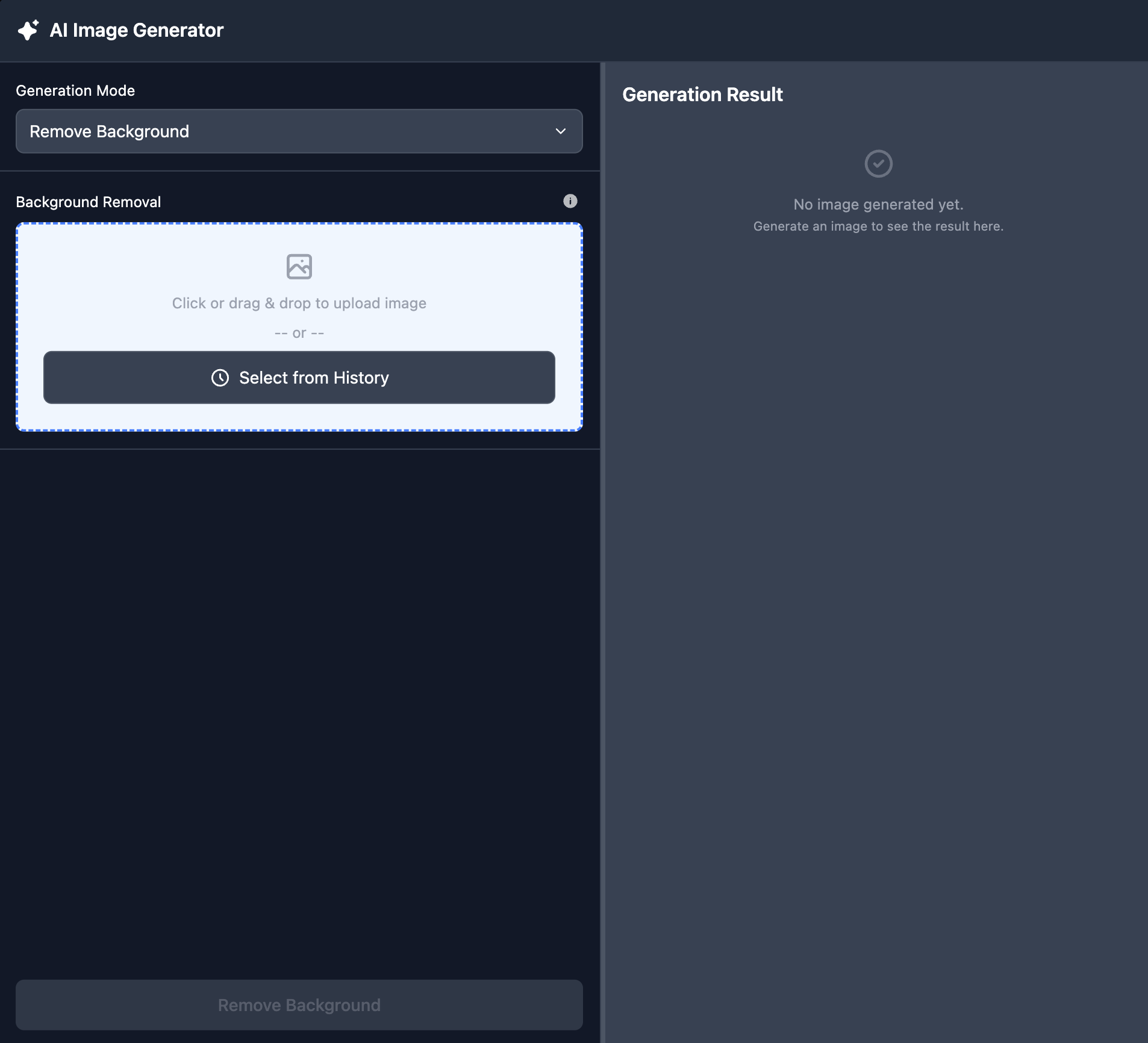This screenshot has height=1043, width=1148.
Task: Click the info icon beside Background Removal
Action: pos(570,201)
